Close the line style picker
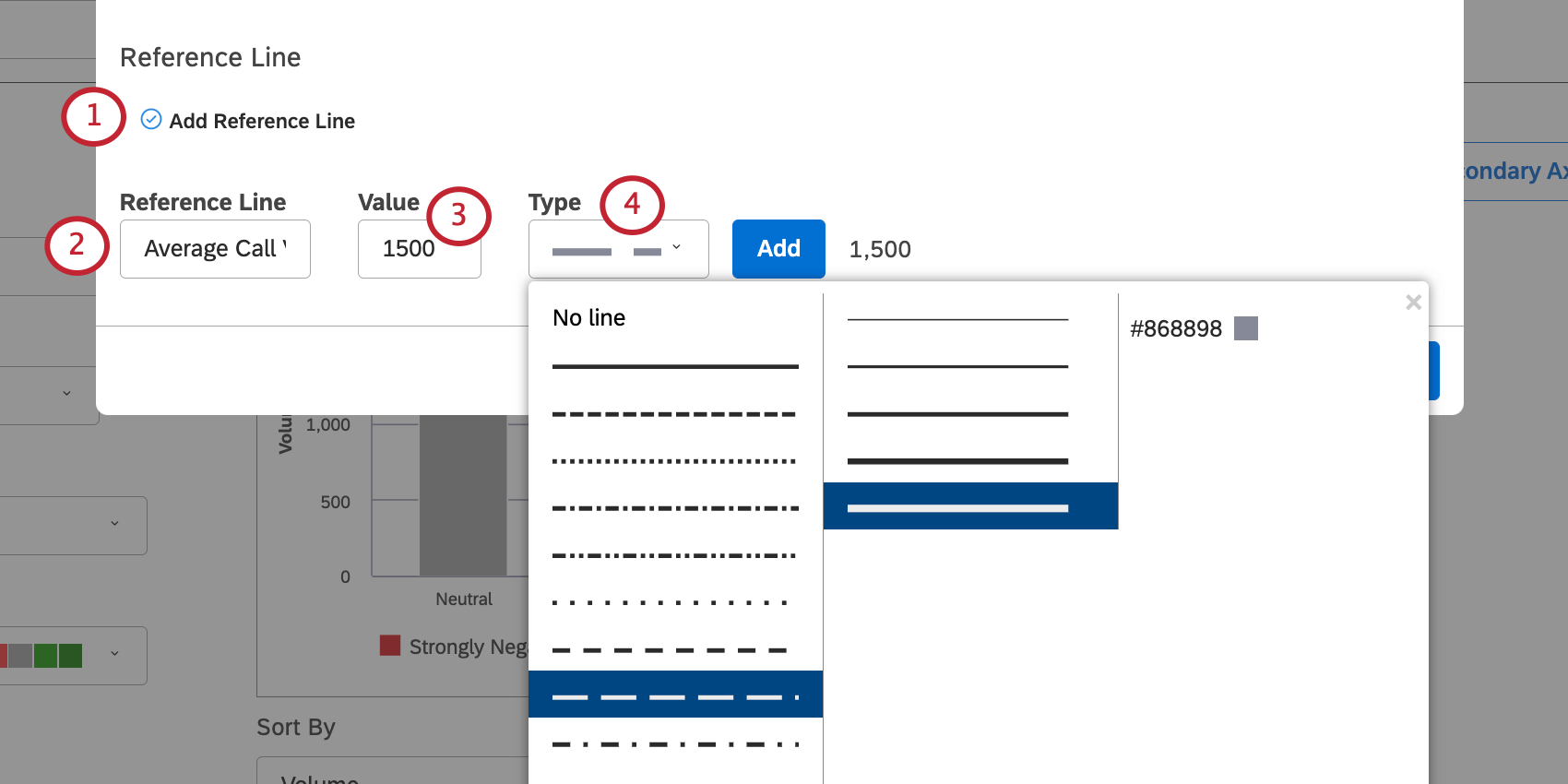This screenshot has width=1568, height=784. point(1413,302)
